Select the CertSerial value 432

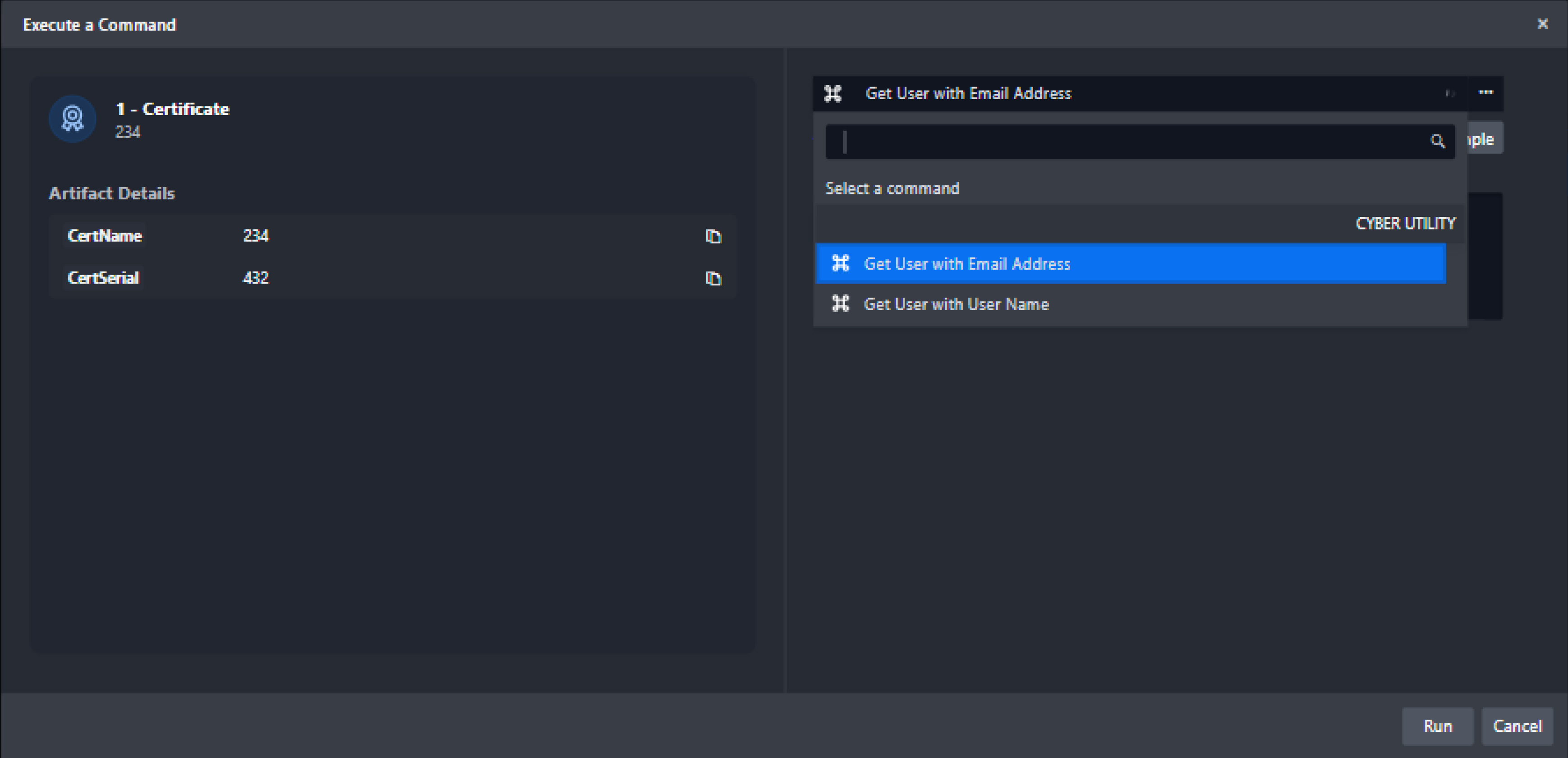tap(256, 278)
